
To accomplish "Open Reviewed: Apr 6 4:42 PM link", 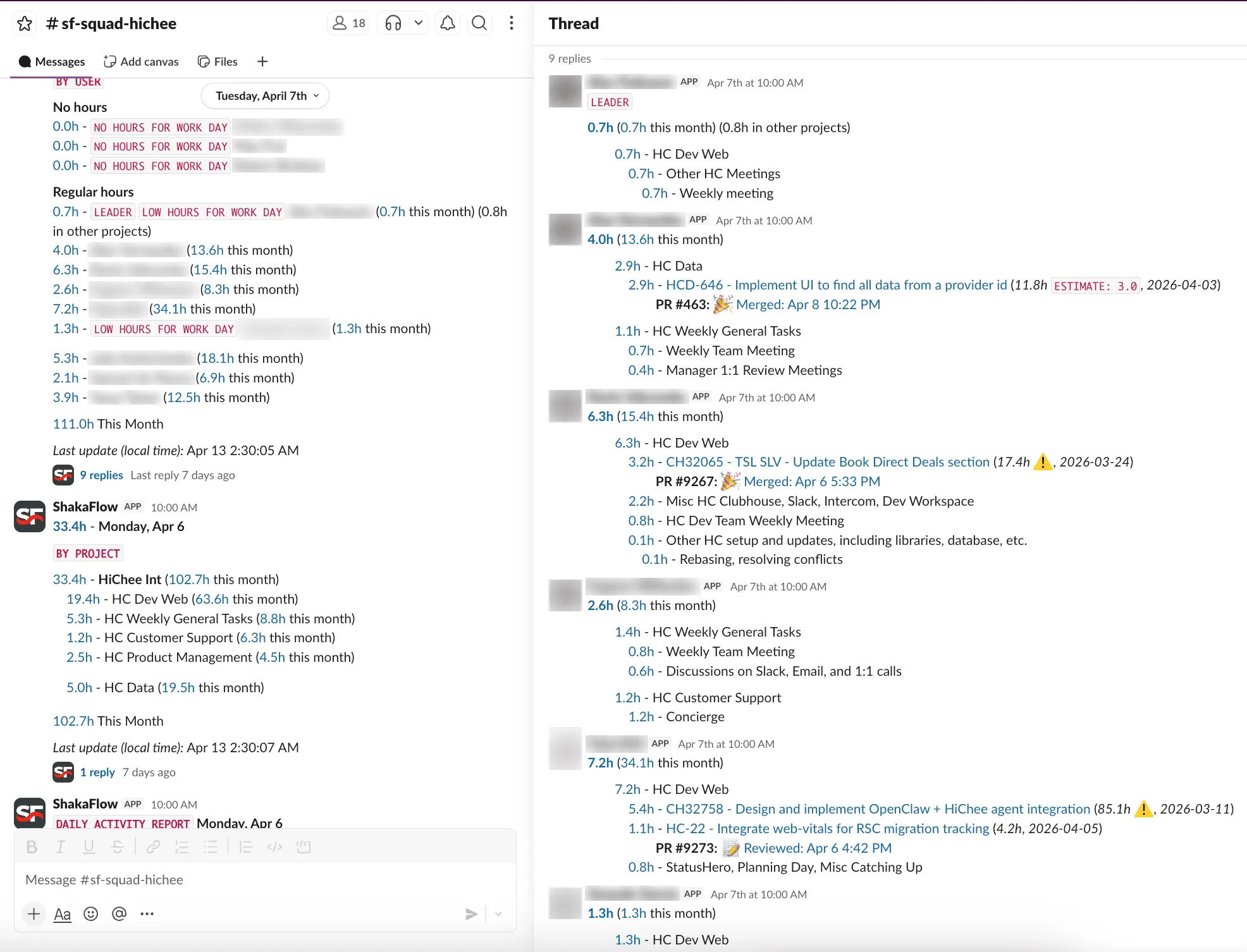I will [x=818, y=848].
